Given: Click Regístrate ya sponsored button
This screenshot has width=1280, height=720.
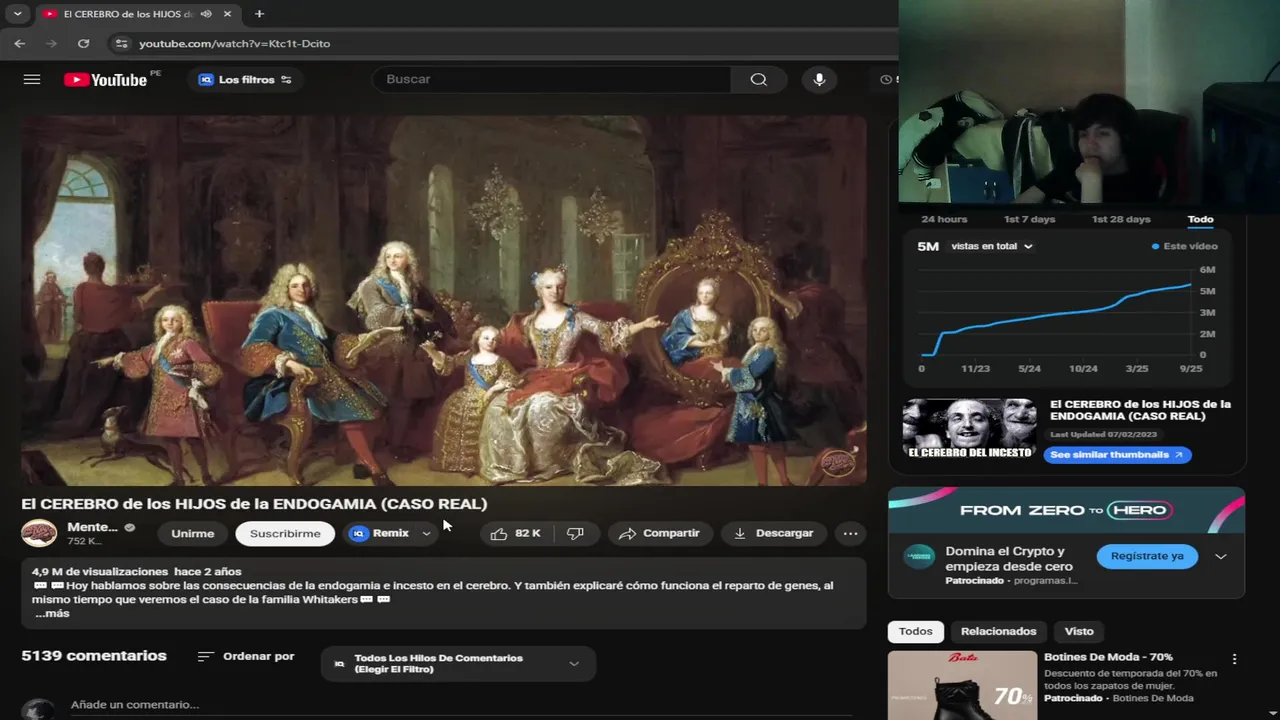Looking at the screenshot, I should click(1147, 556).
